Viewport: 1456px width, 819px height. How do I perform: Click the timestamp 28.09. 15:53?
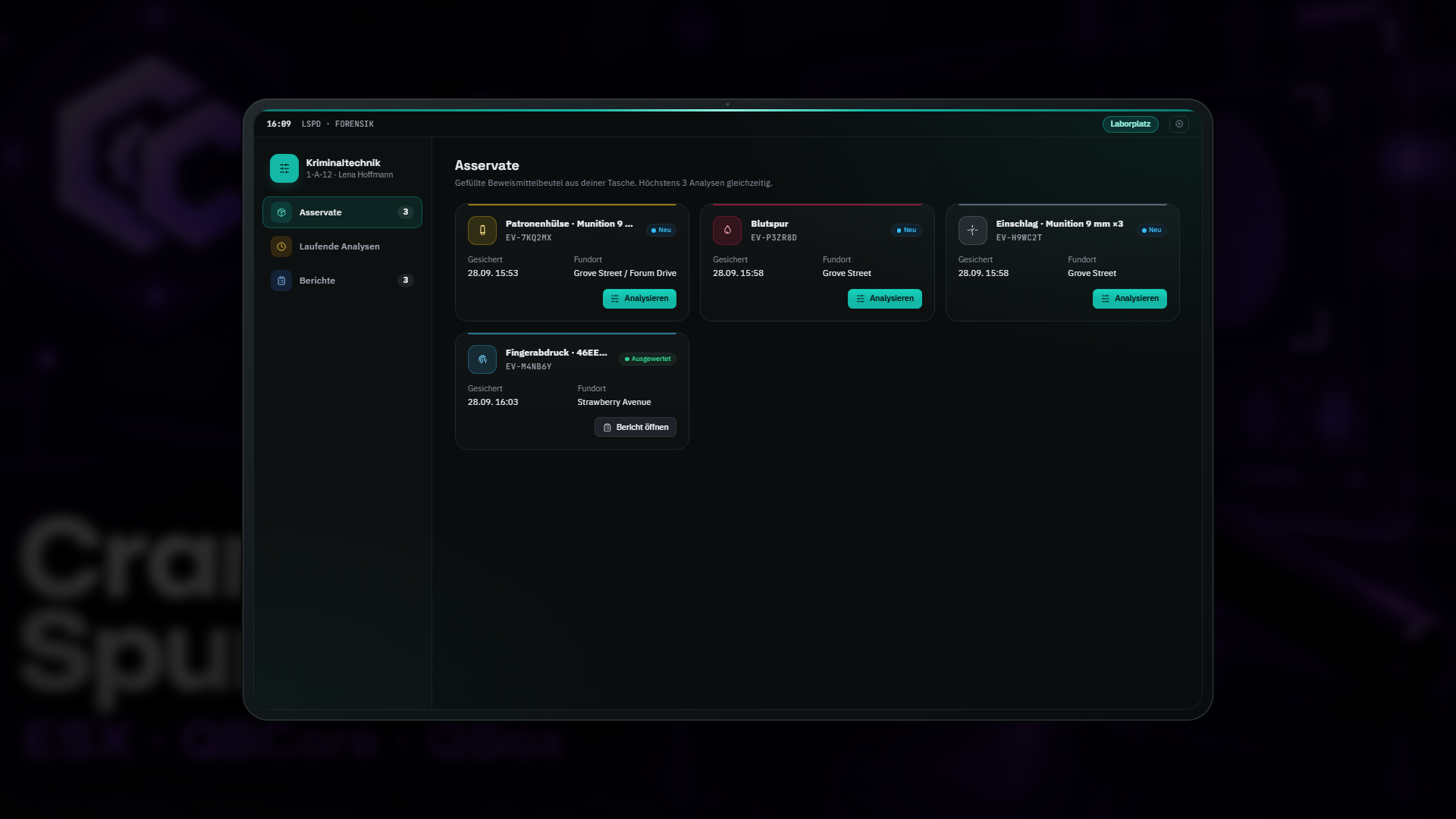[493, 274]
